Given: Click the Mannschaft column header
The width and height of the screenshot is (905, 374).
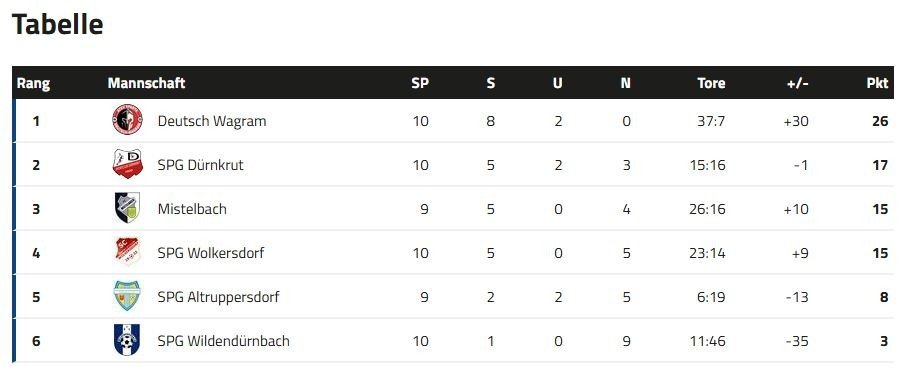Looking at the screenshot, I should point(146,83).
